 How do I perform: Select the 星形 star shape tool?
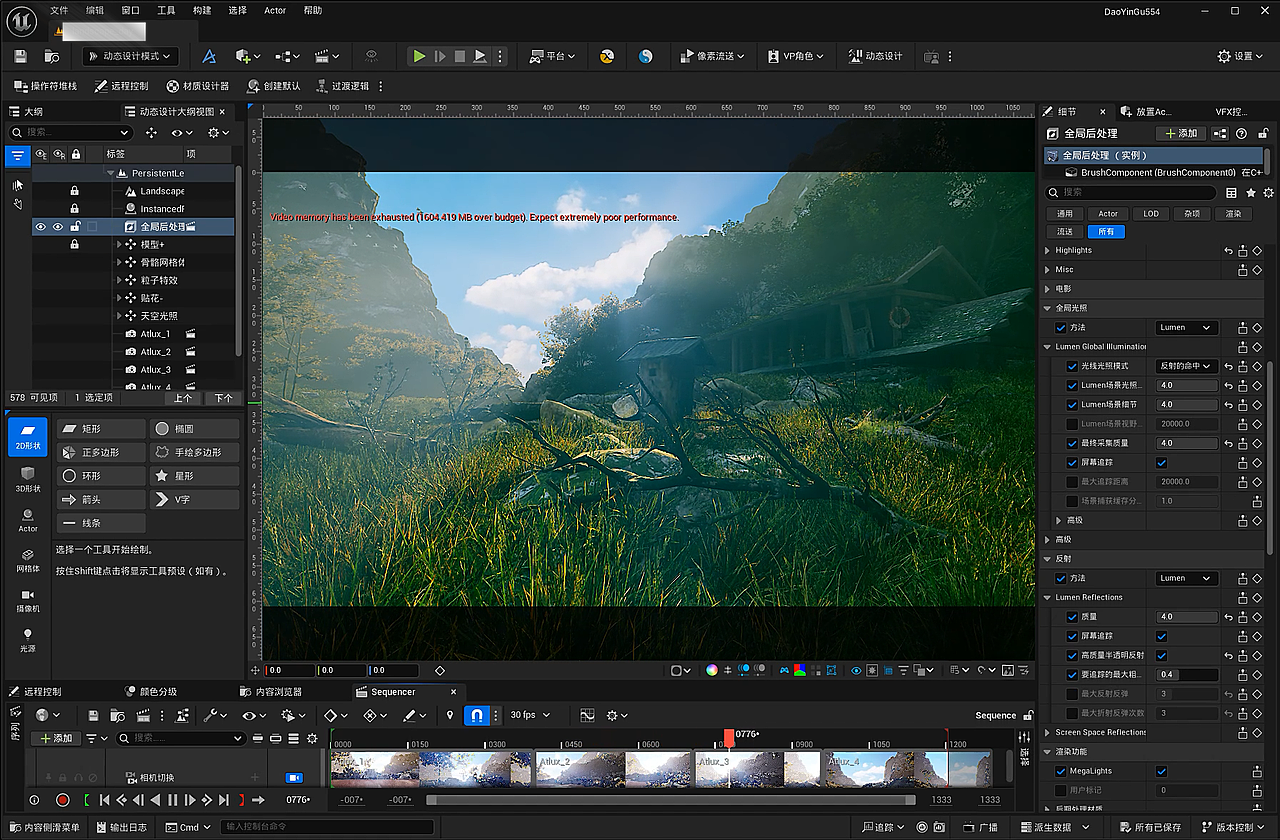click(194, 476)
